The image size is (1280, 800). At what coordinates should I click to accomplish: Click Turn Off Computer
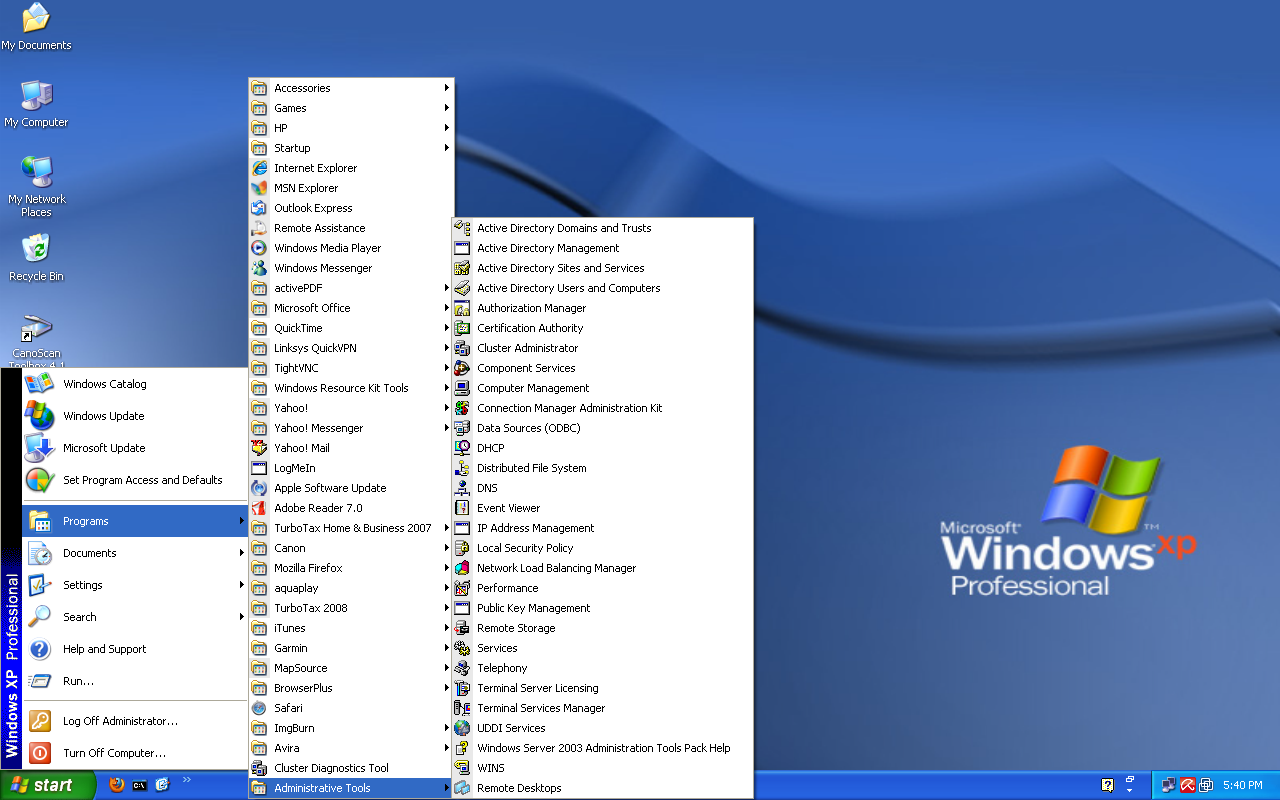pyautogui.click(x=134, y=753)
